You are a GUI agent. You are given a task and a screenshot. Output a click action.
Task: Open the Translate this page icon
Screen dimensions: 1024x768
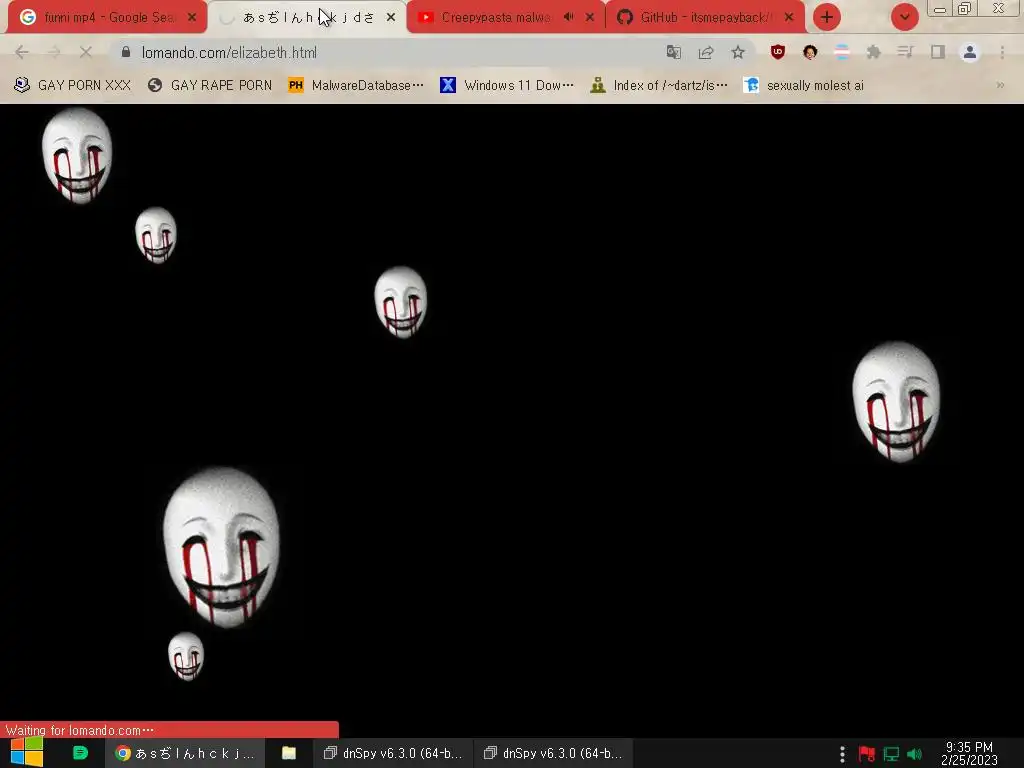673,52
